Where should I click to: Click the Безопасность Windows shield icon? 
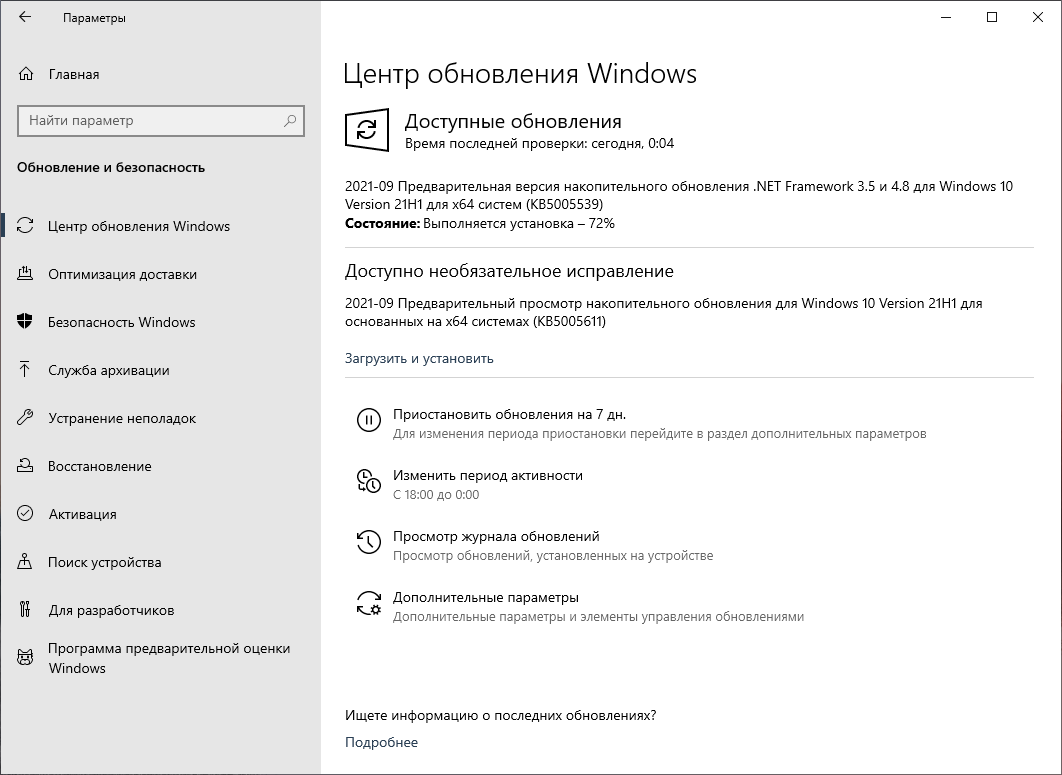(26, 322)
